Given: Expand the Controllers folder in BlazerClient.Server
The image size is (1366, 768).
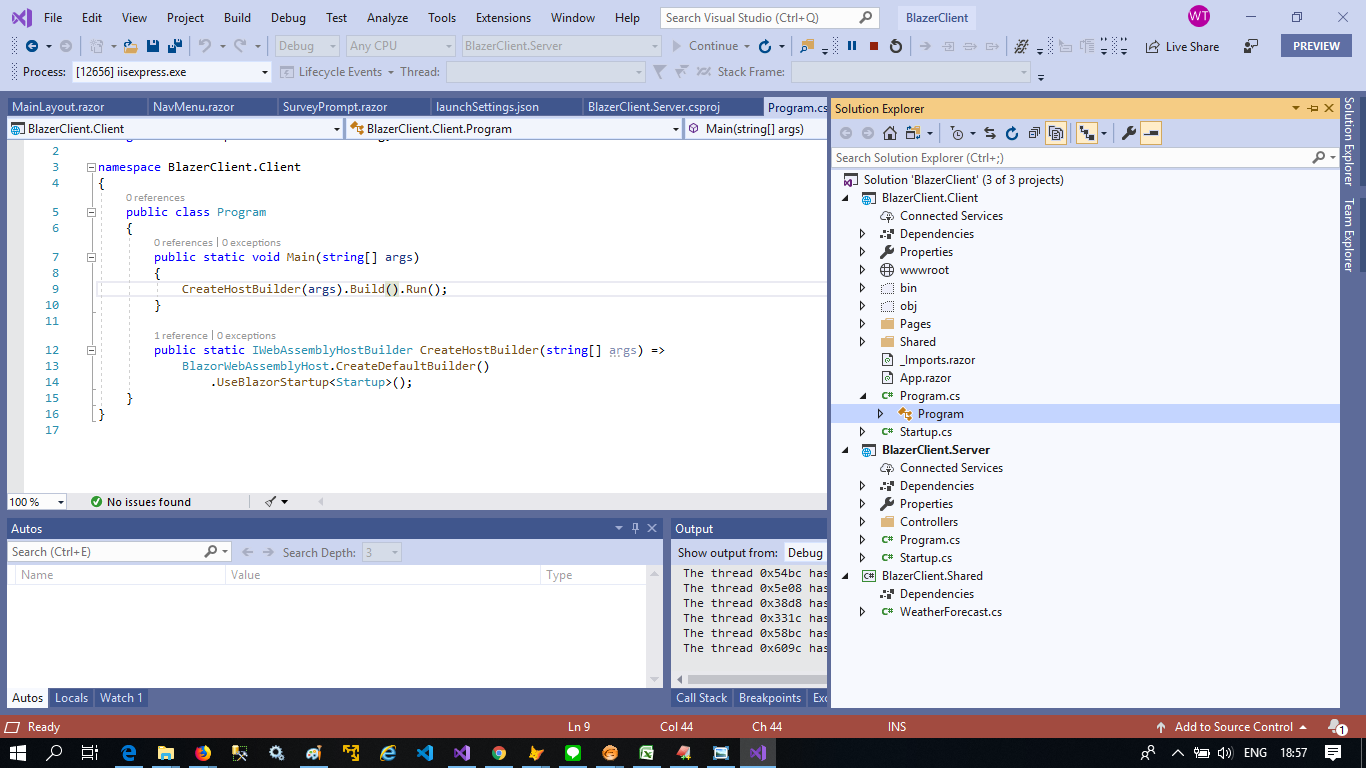Looking at the screenshot, I should 863,522.
